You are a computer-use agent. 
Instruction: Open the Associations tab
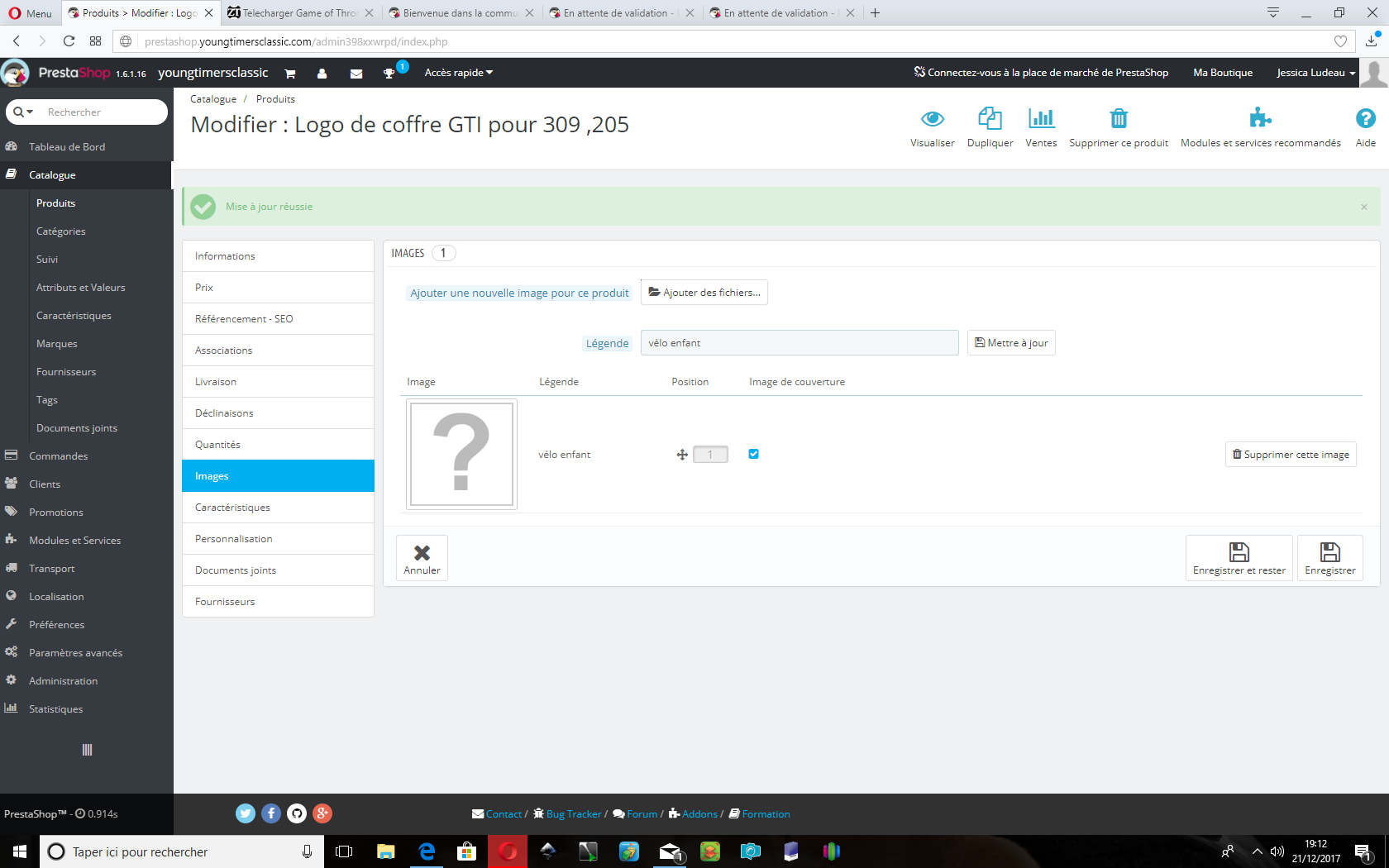[x=278, y=351]
